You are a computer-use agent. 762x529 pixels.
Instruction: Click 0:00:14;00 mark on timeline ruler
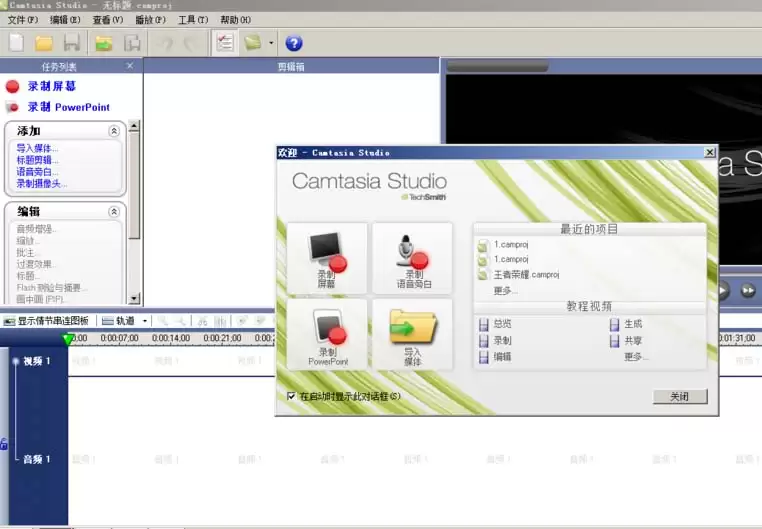click(171, 338)
